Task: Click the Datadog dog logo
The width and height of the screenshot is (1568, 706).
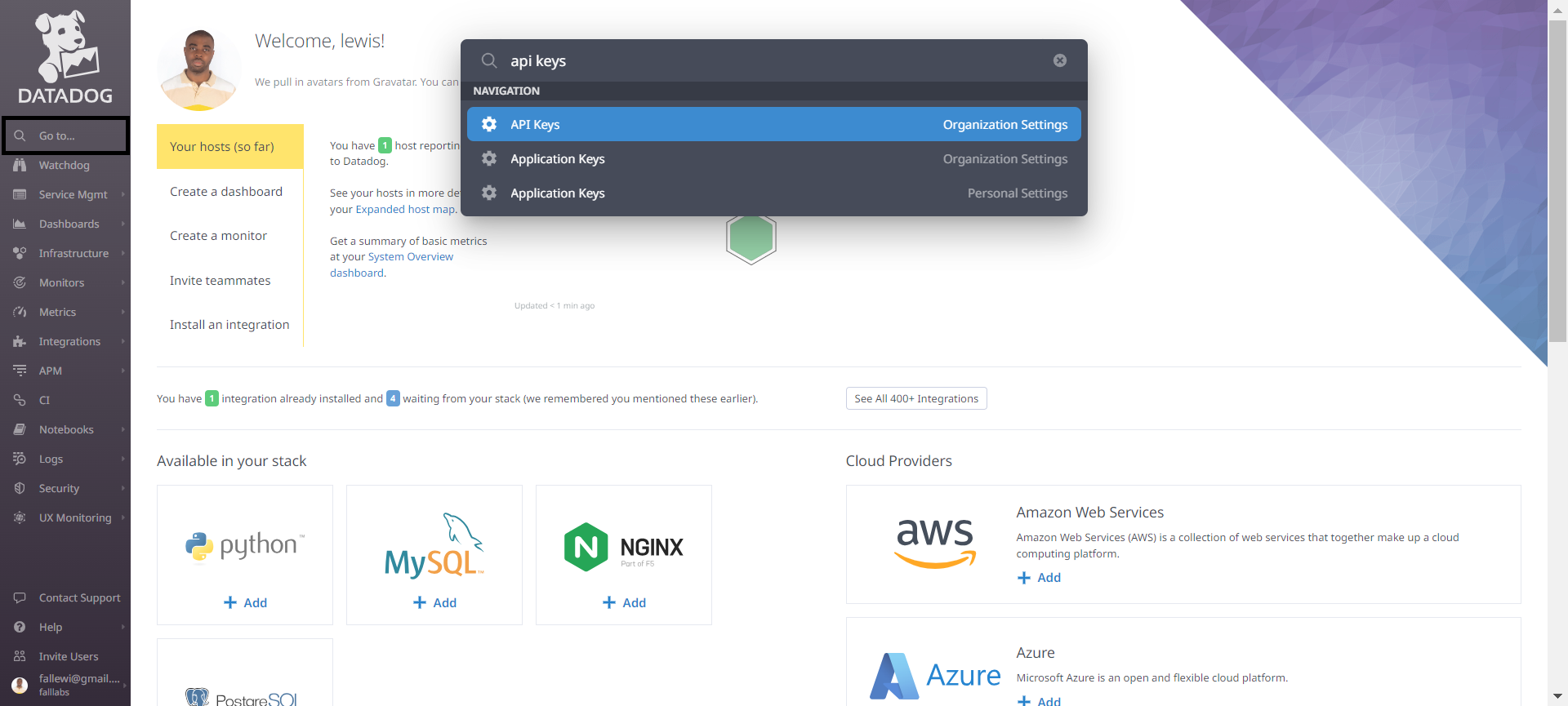Action: [x=65, y=57]
